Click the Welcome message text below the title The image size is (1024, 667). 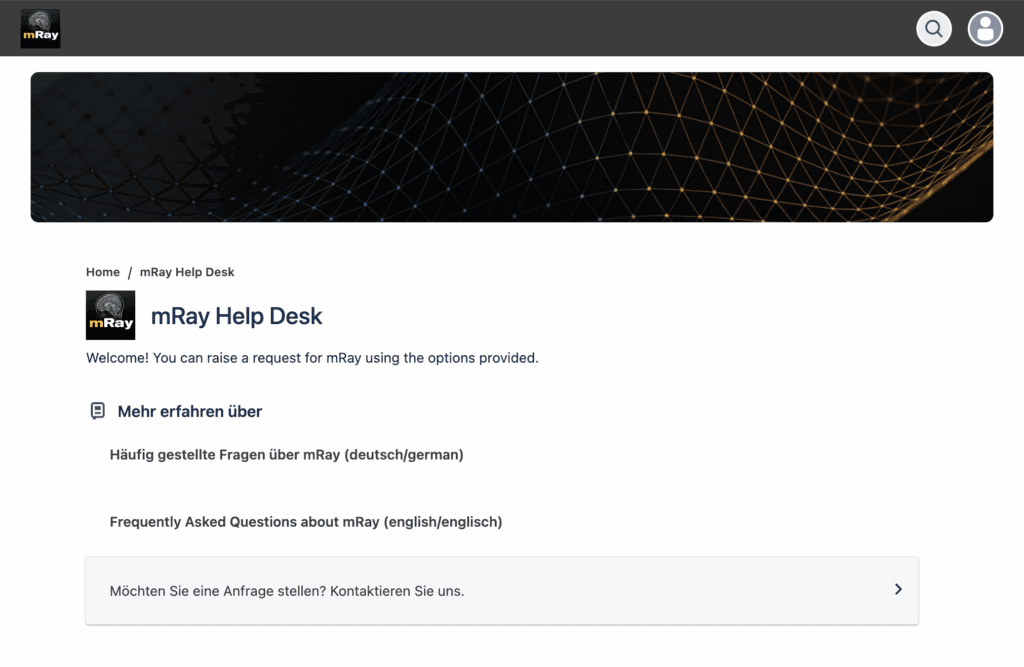(312, 358)
